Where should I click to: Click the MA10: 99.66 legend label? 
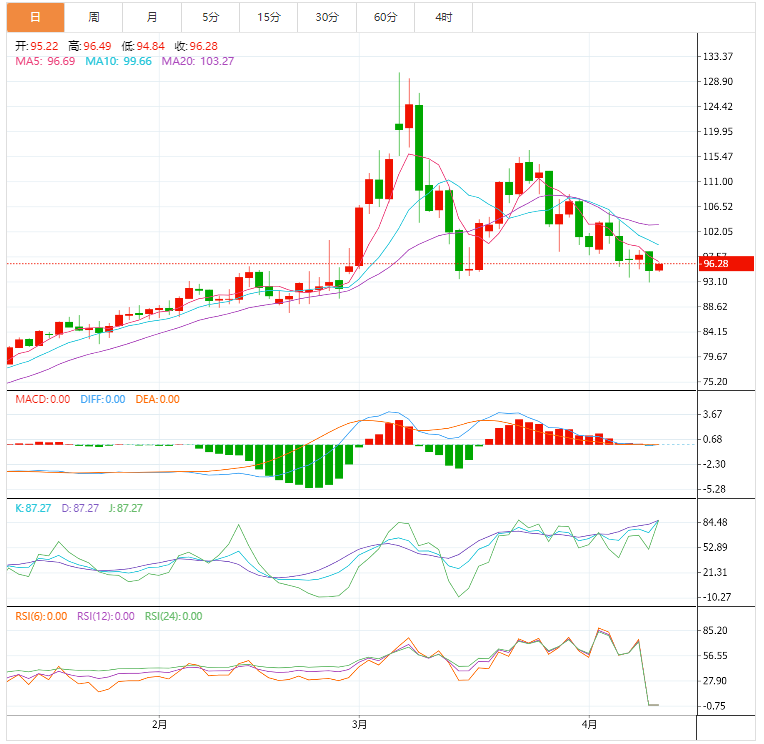coord(118,61)
